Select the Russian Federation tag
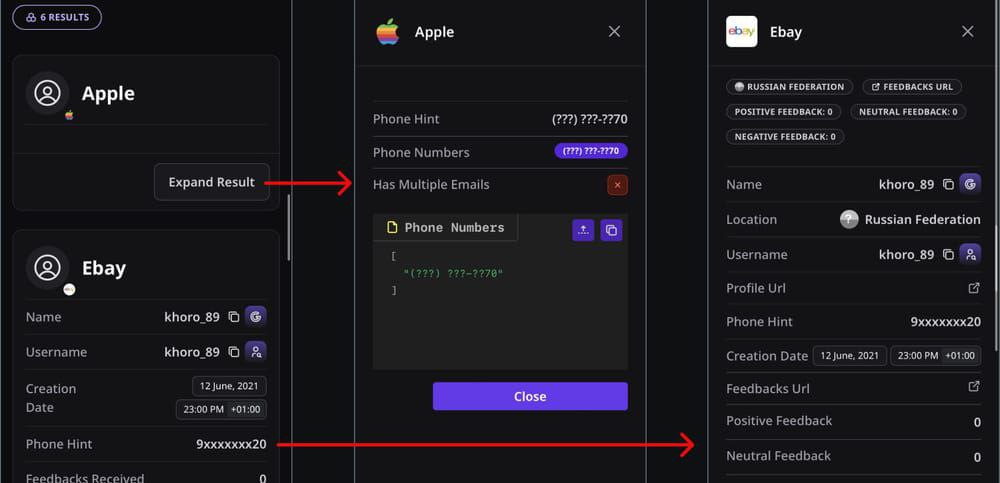Viewport: 1000px width, 483px height. pos(790,87)
